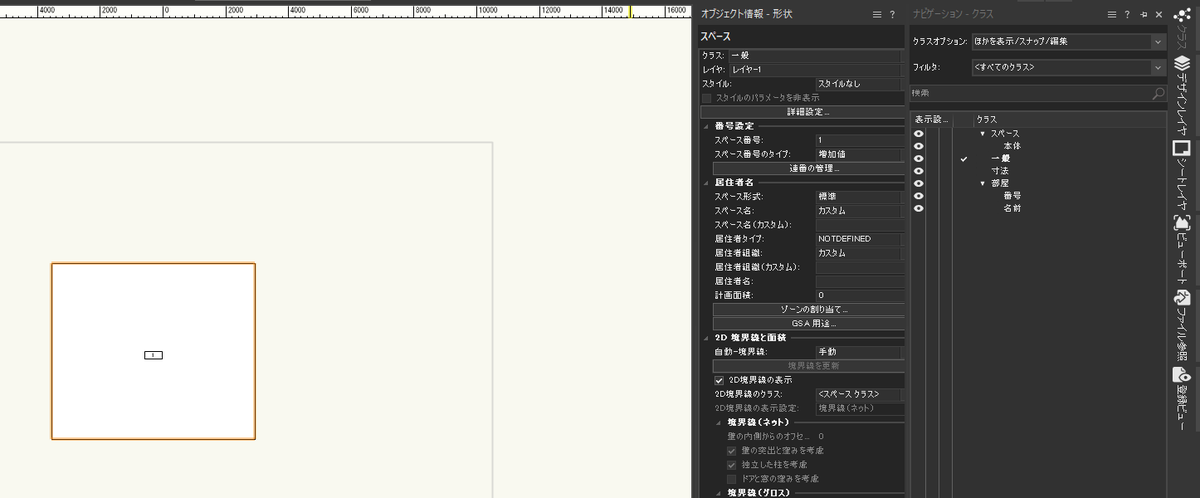1200x498 pixels.
Task: Click the 居住者名 input field
Action: 859,281
